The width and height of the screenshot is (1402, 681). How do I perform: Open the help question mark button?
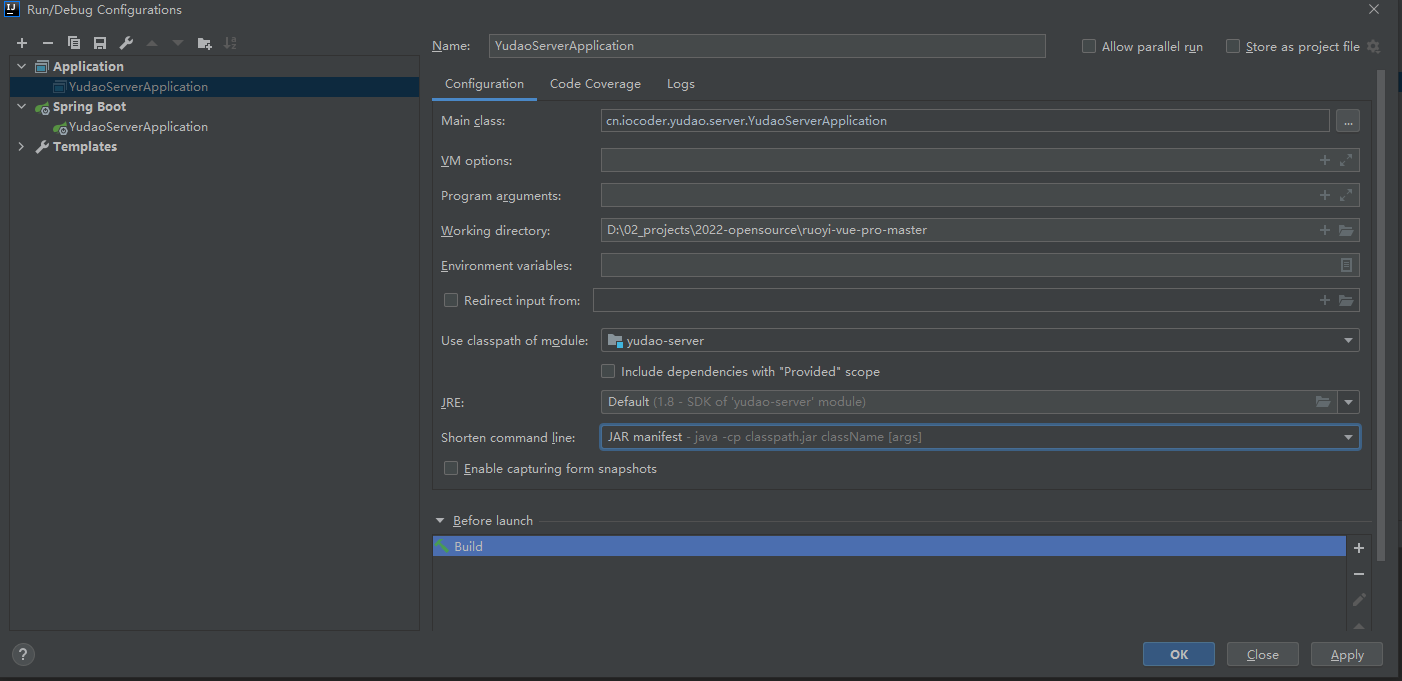click(x=22, y=655)
